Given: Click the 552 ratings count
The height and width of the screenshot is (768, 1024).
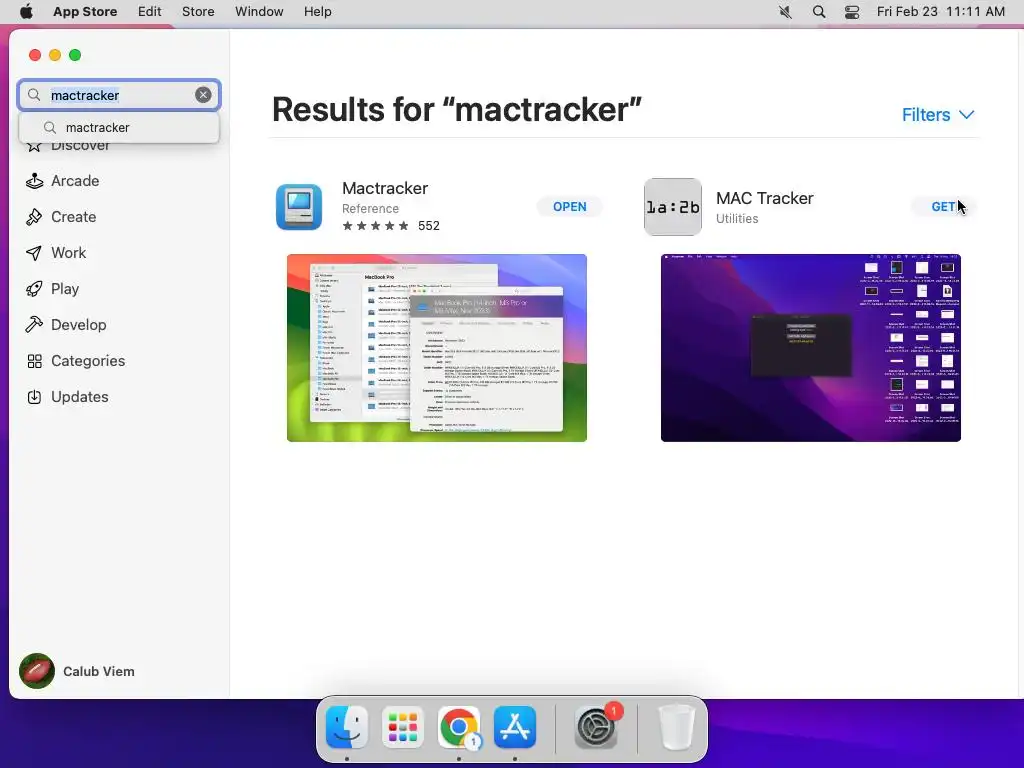Looking at the screenshot, I should pyautogui.click(x=429, y=226).
